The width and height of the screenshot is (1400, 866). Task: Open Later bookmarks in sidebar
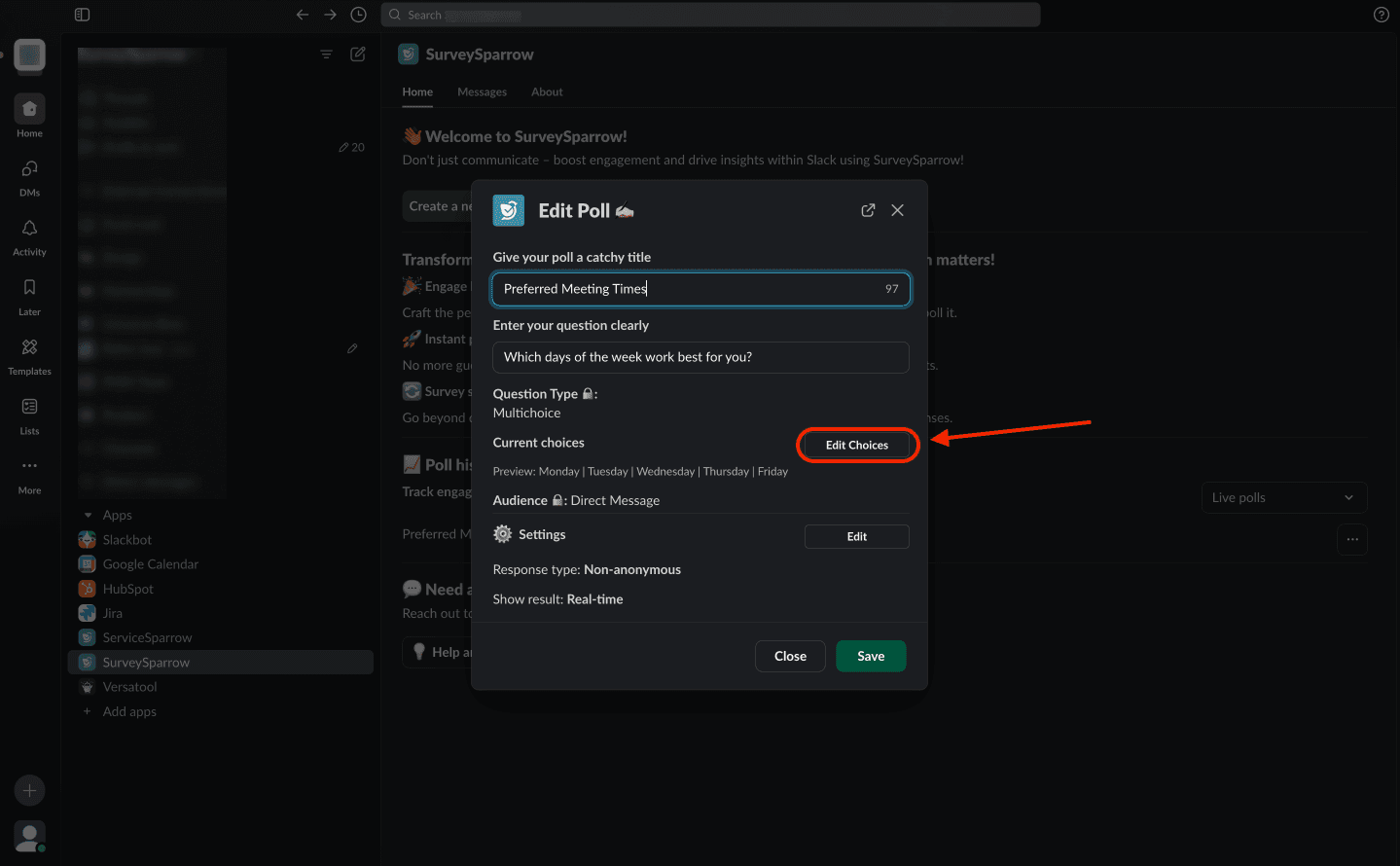(29, 296)
